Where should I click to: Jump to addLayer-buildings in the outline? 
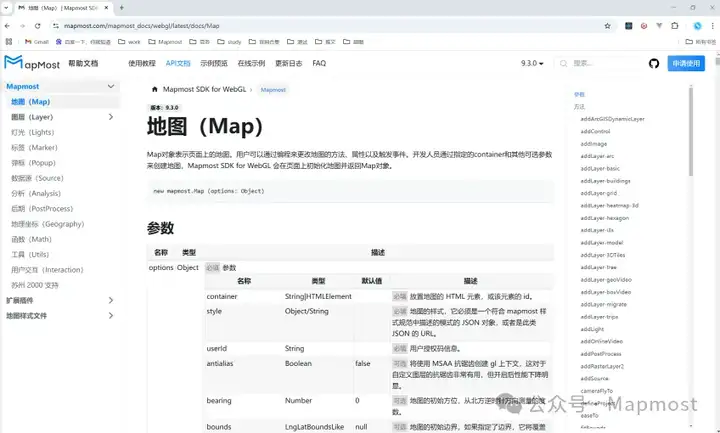point(605,181)
